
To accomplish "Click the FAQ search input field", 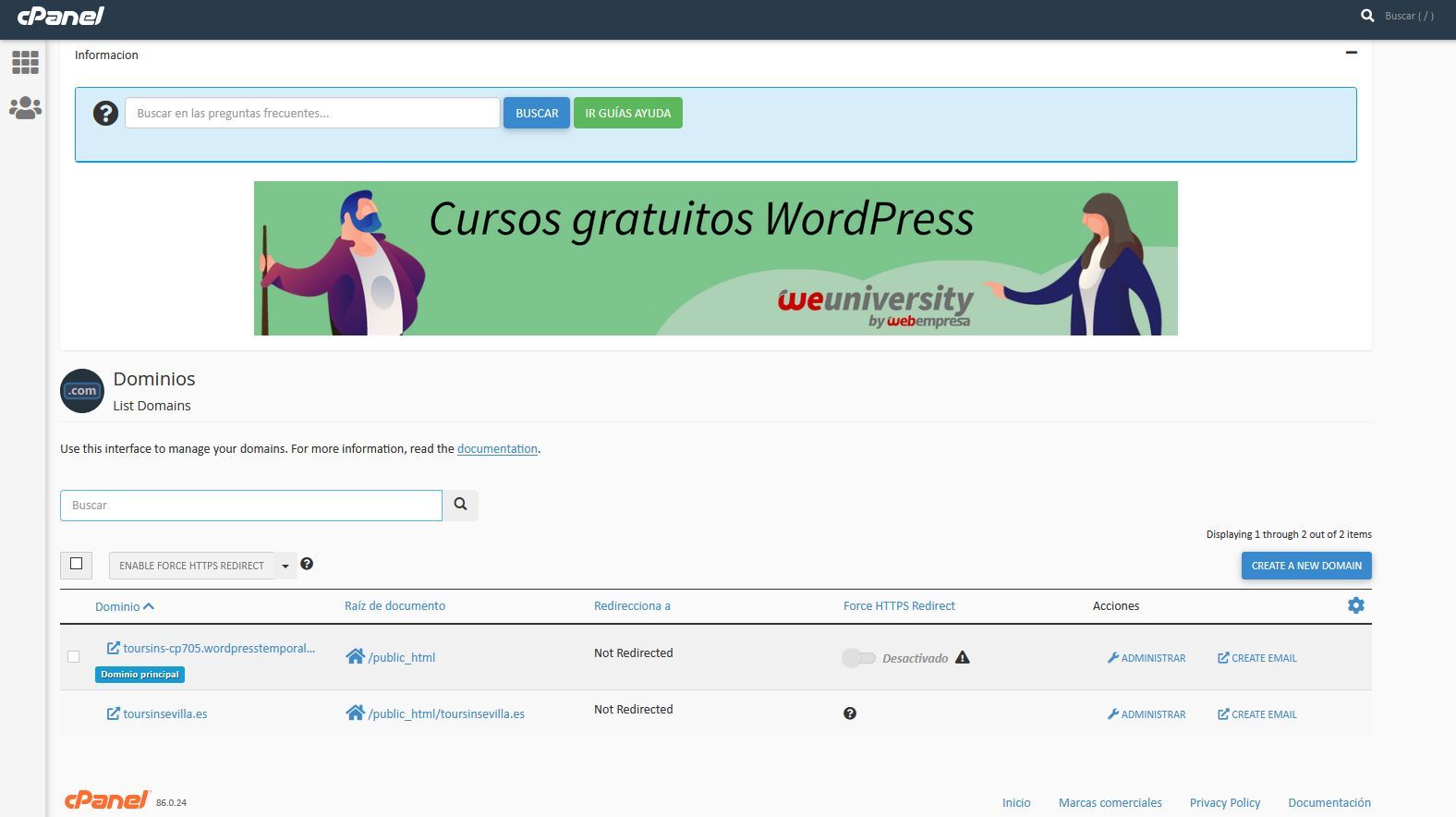I will (x=312, y=113).
